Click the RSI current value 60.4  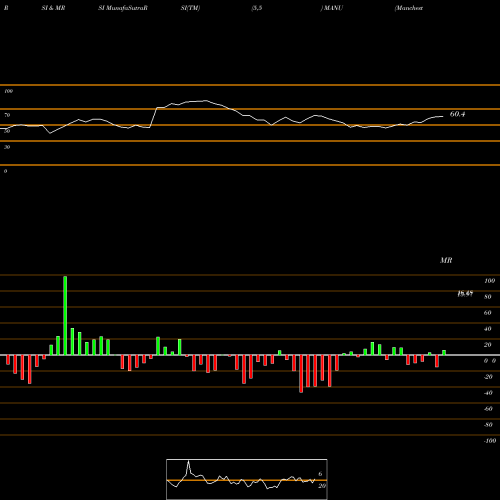coord(457,114)
